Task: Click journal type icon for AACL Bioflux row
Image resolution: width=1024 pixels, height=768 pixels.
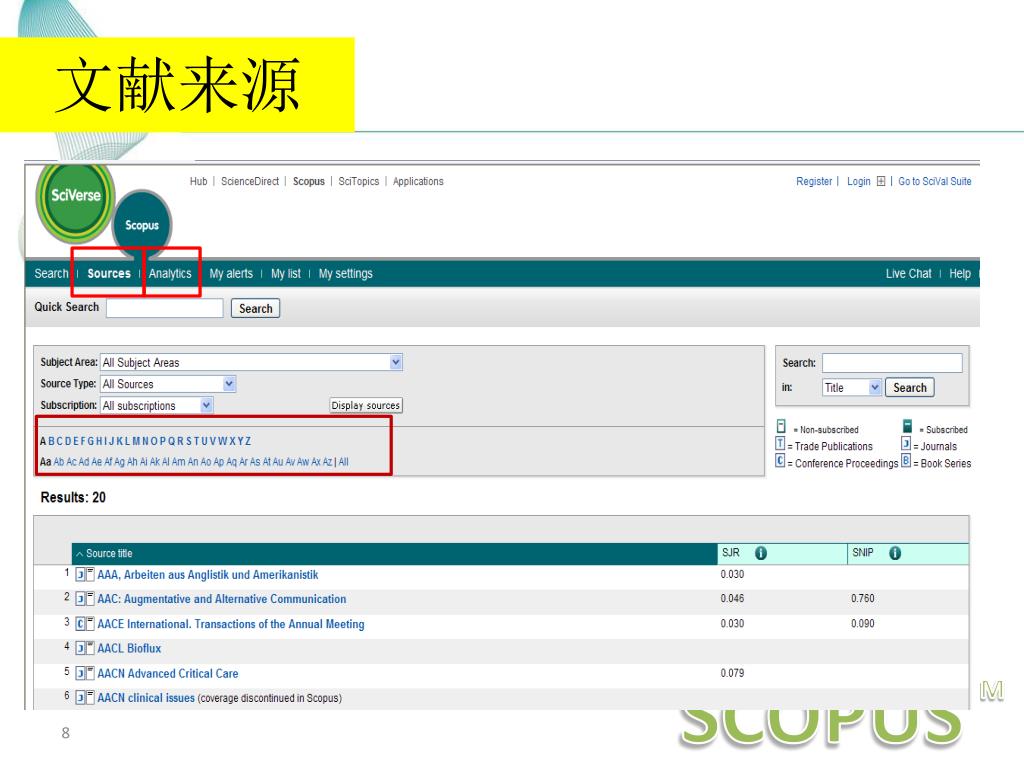Action: pyautogui.click(x=80, y=648)
